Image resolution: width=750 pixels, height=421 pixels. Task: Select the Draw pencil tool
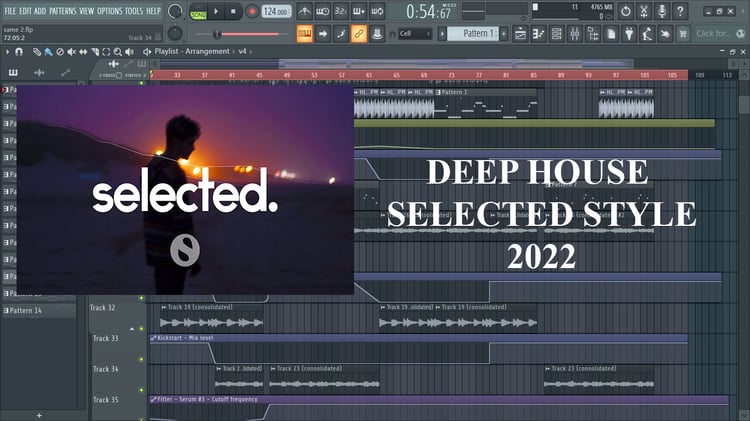click(37, 52)
